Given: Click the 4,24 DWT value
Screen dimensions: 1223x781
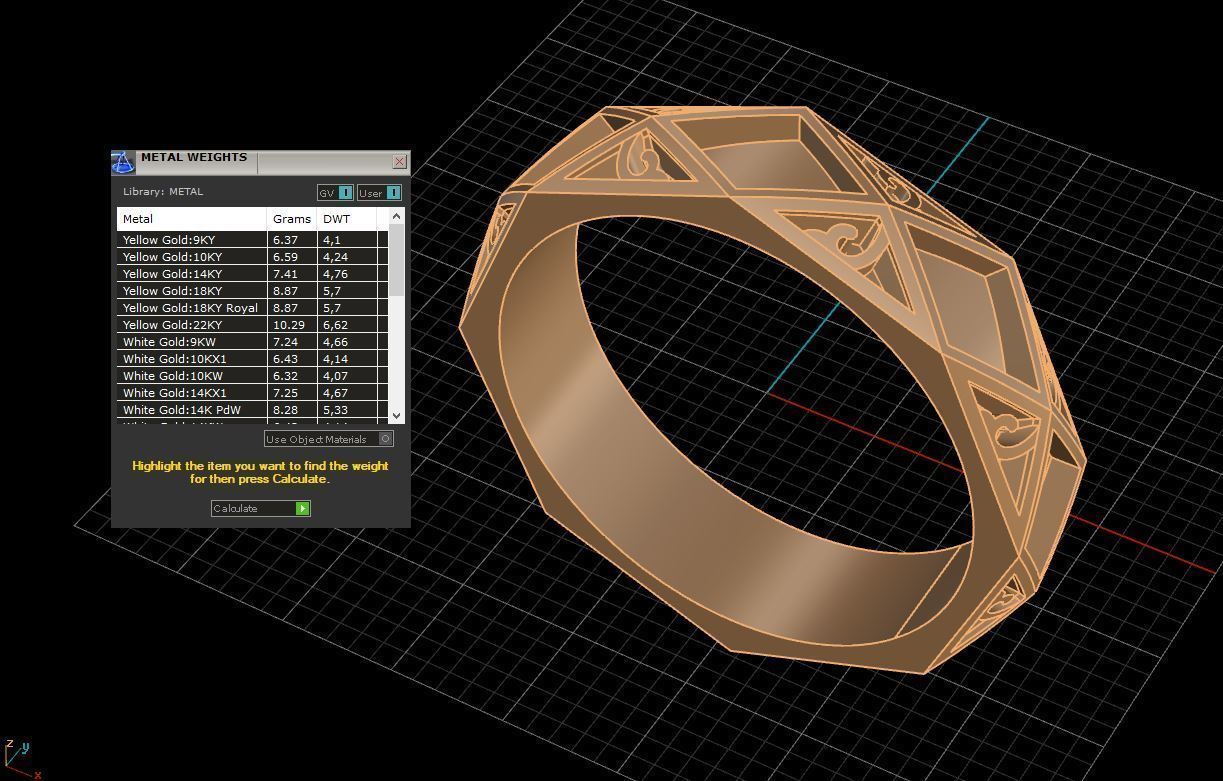Looking at the screenshot, I should click(335, 257).
